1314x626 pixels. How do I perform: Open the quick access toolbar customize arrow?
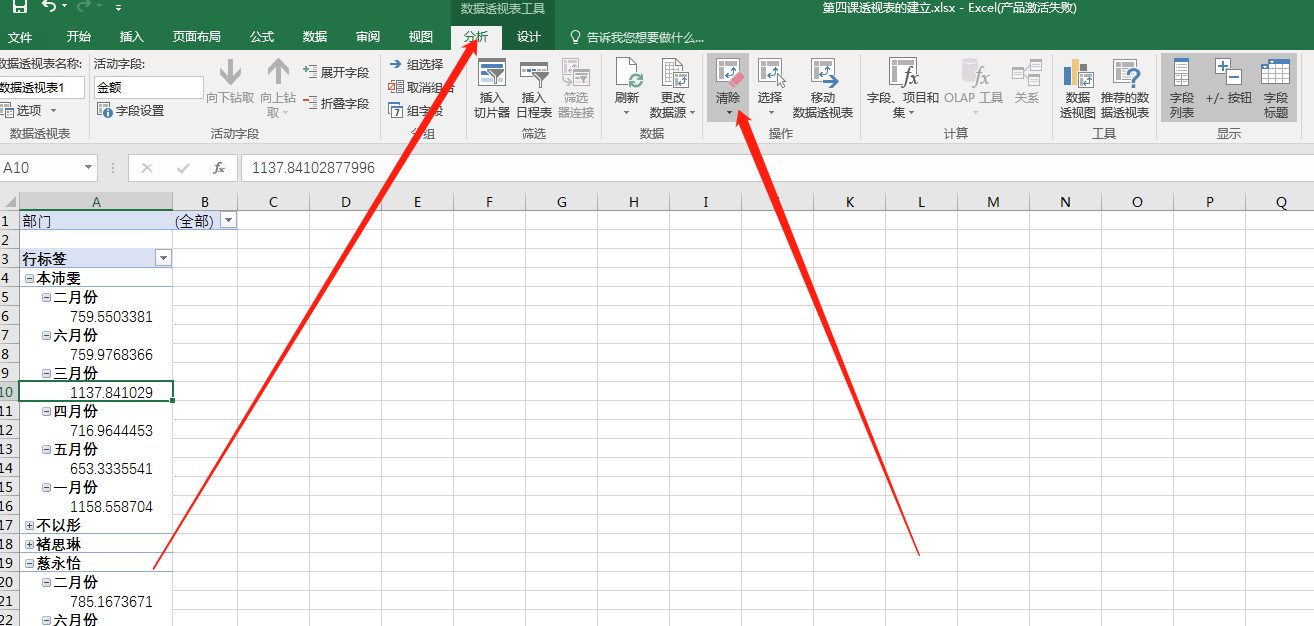coord(119,8)
